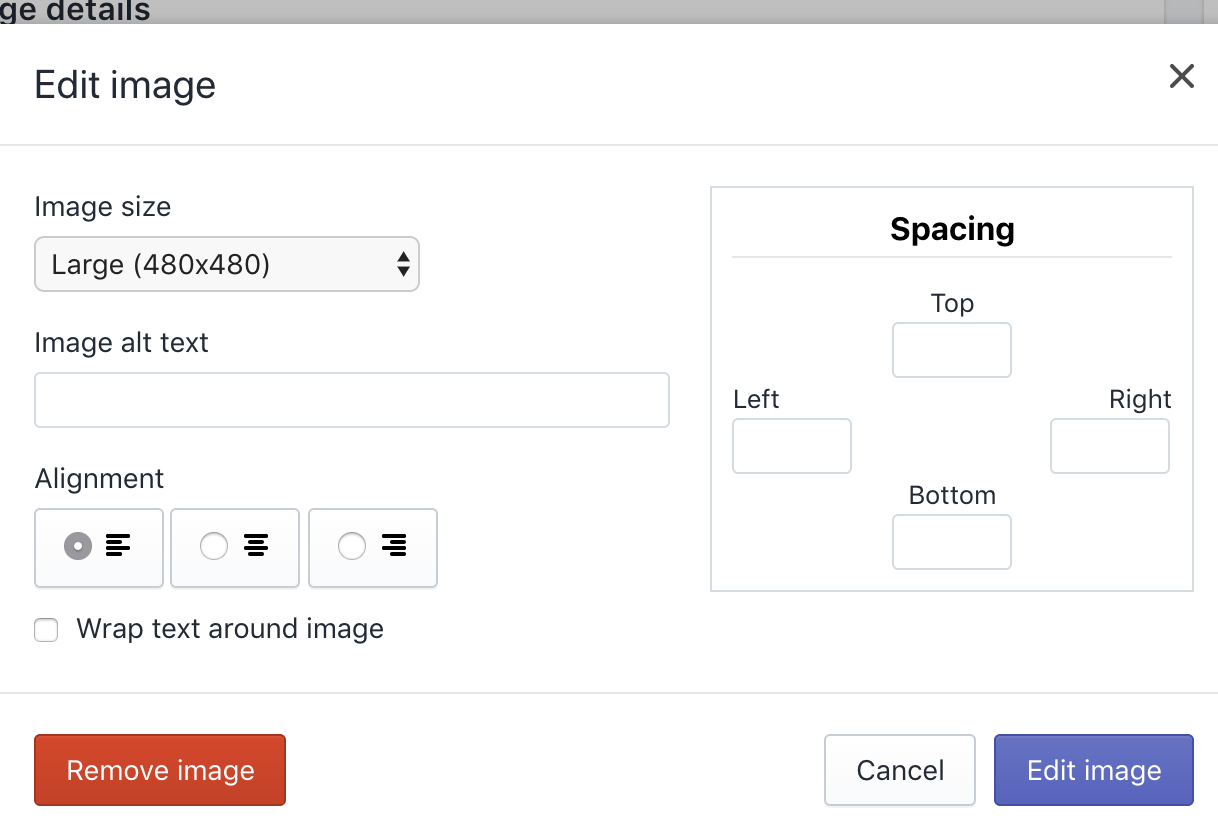The image size is (1218, 834).
Task: Click the Image size stepper arrows
Action: click(403, 264)
